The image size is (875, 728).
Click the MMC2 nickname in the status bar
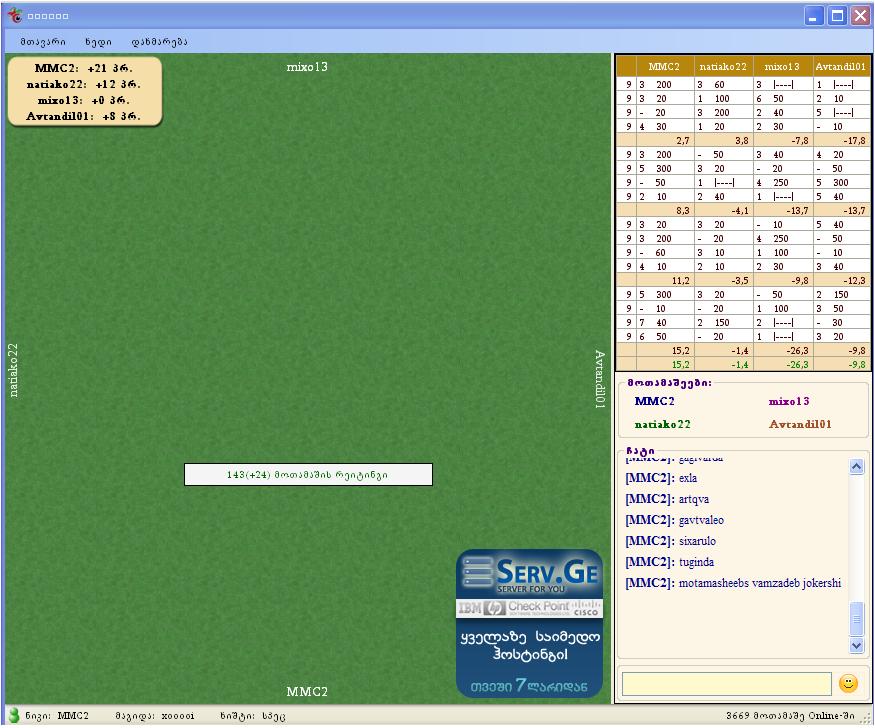click(73, 716)
